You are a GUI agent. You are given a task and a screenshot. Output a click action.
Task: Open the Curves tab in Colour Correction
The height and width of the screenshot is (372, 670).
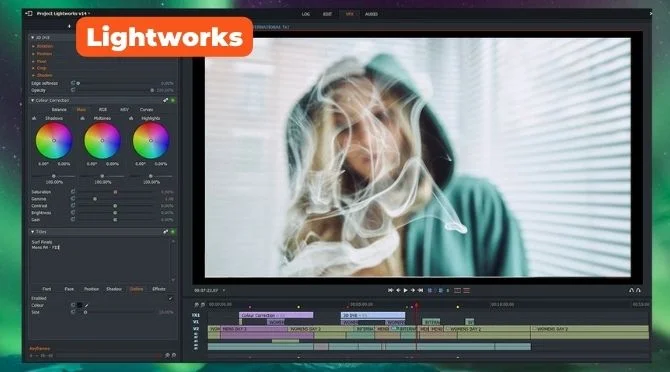[147, 110]
